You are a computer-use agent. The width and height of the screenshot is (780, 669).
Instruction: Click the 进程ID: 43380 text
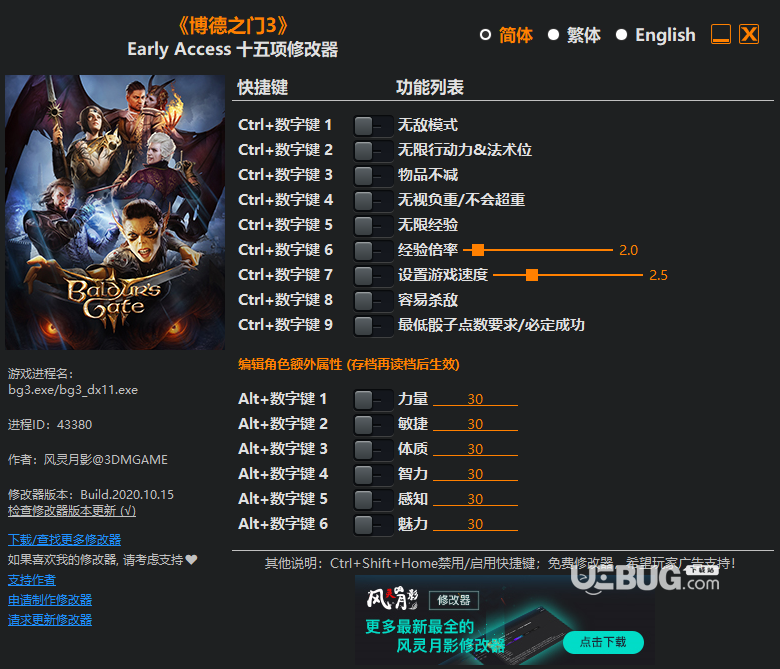(50, 425)
